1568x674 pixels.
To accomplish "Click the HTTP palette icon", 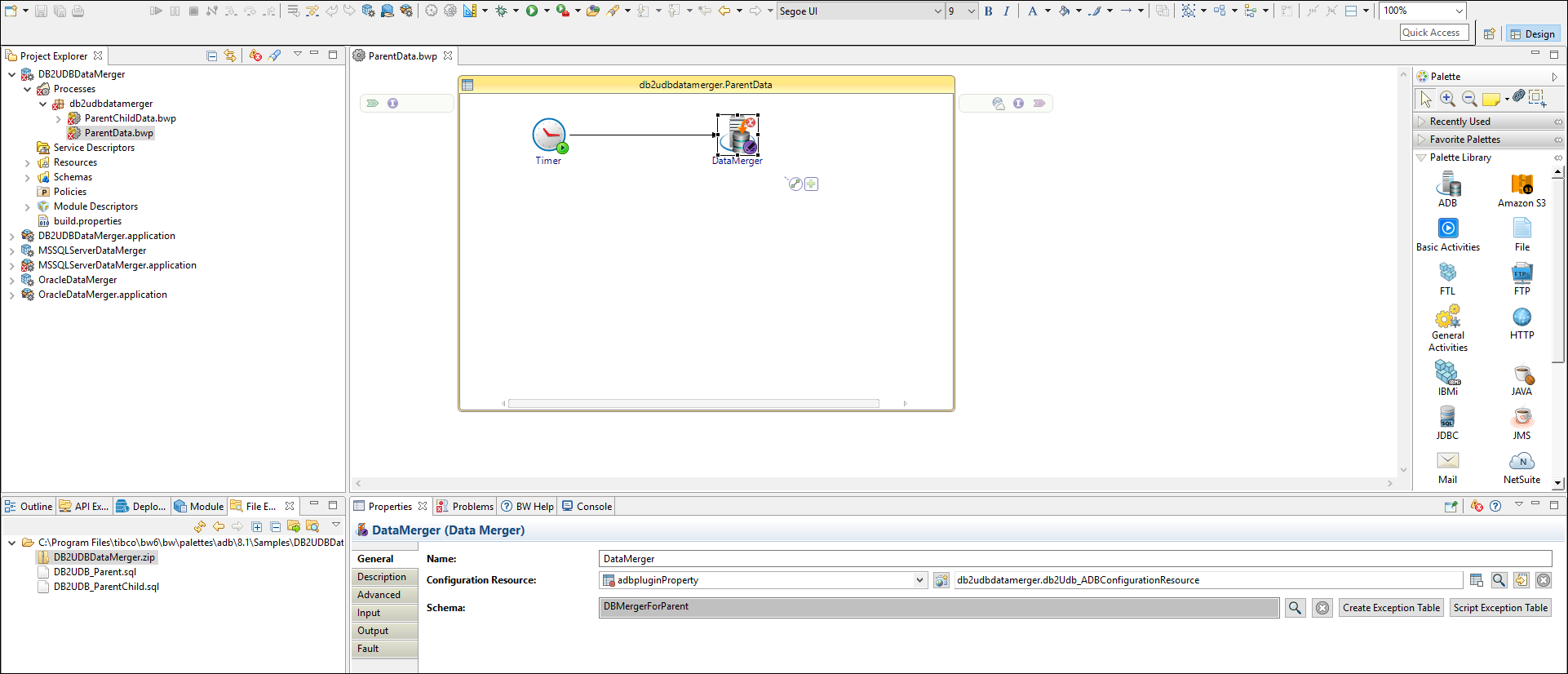I will [x=1521, y=317].
